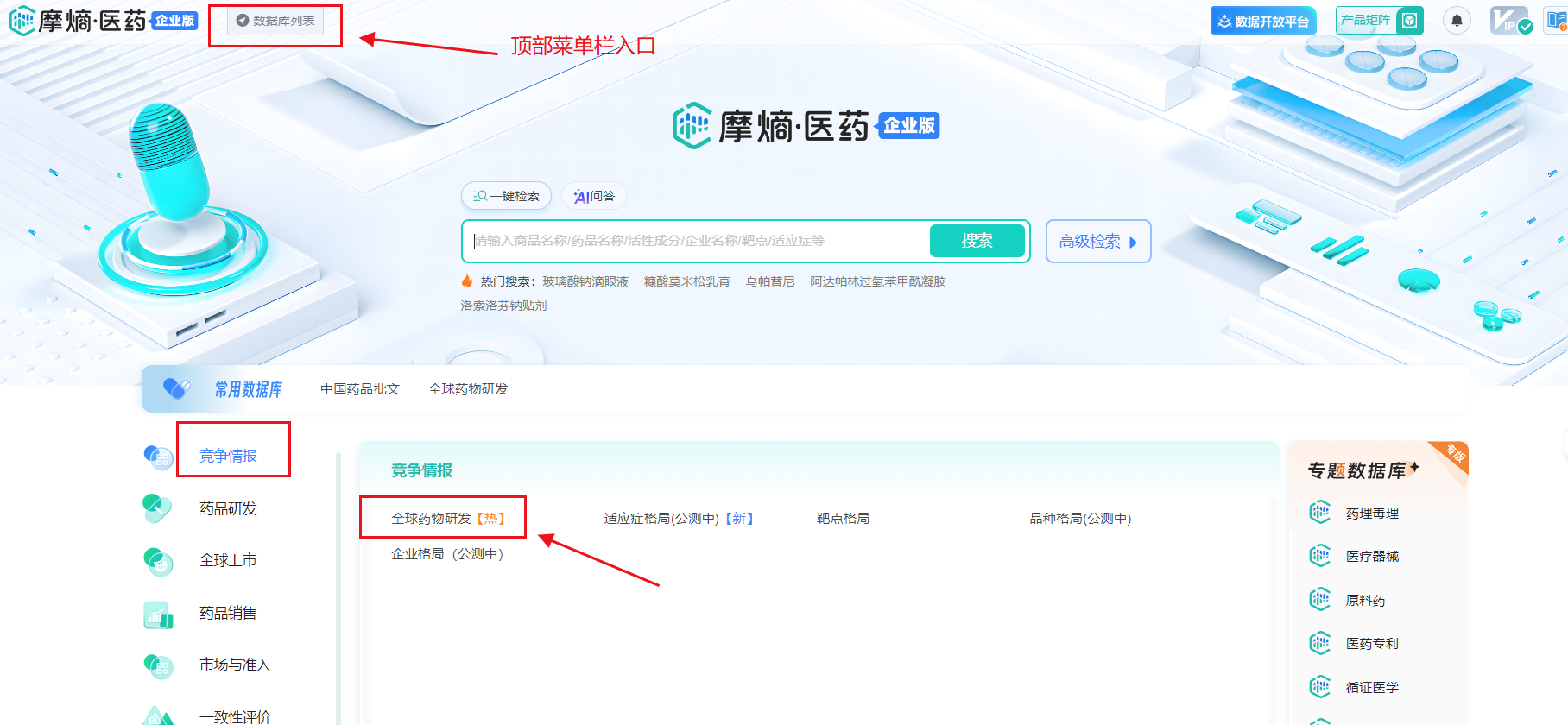The image size is (1568, 725).
Task: Open 中国药品批文 common database
Action: (x=360, y=389)
